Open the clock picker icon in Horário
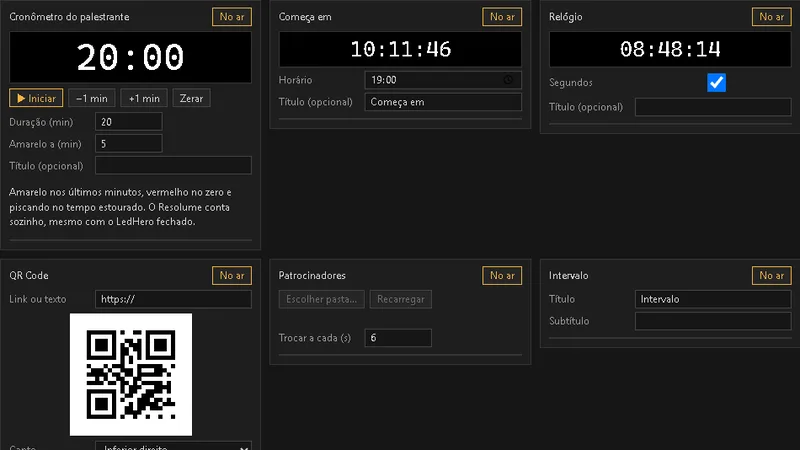The height and width of the screenshot is (450, 800). pyautogui.click(x=508, y=80)
